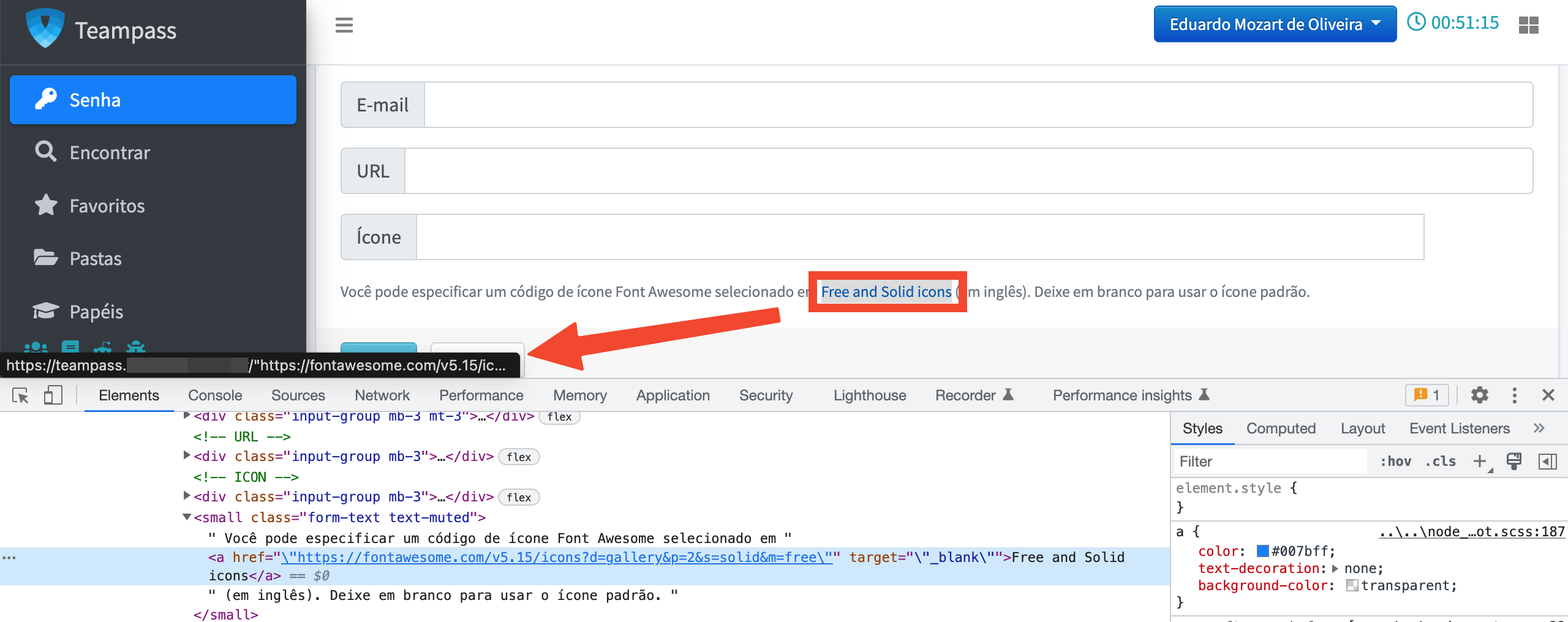Click the Favoritos star icon
Viewport: 1568px width, 622px height.
(x=45, y=206)
